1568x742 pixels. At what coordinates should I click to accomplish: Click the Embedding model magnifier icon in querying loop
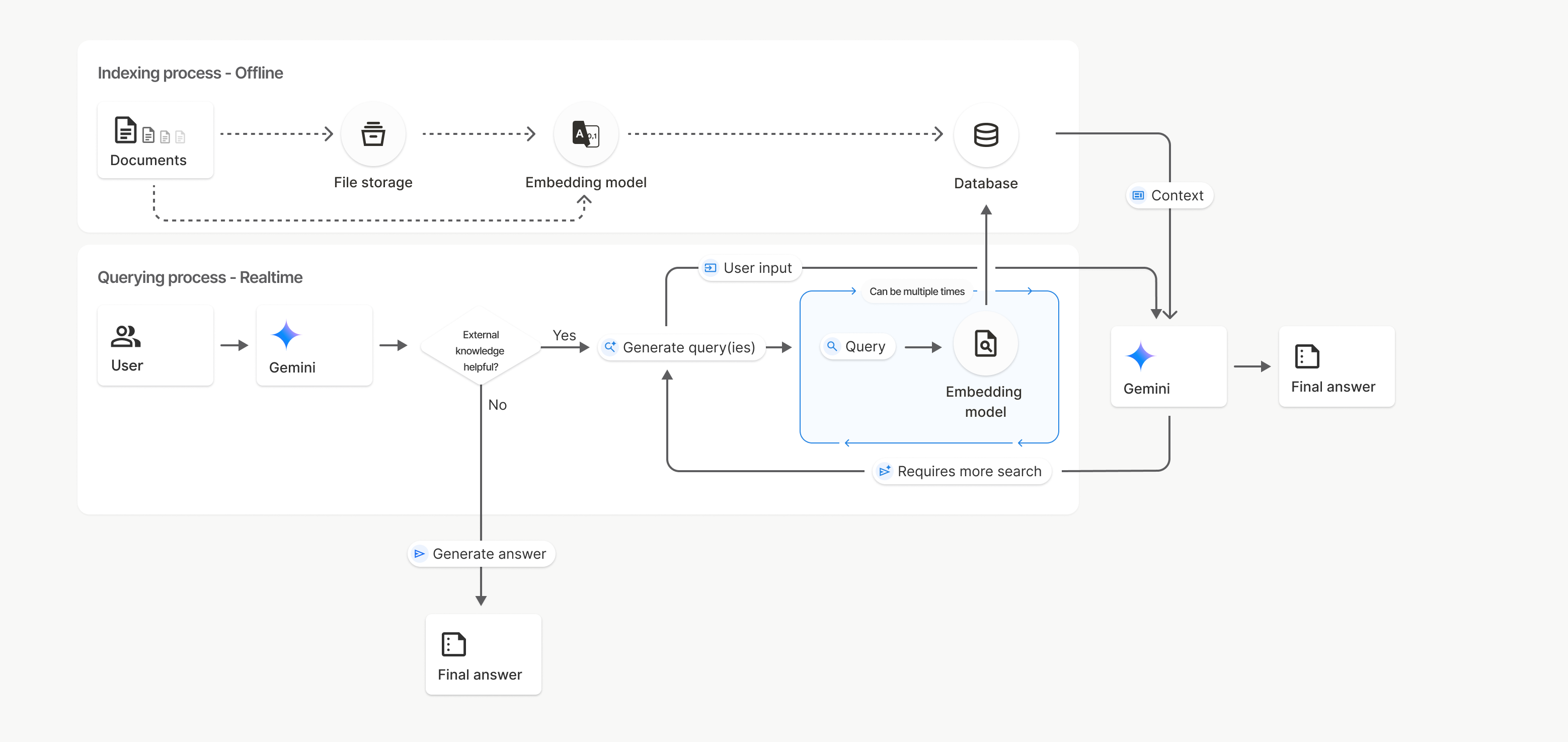[985, 344]
